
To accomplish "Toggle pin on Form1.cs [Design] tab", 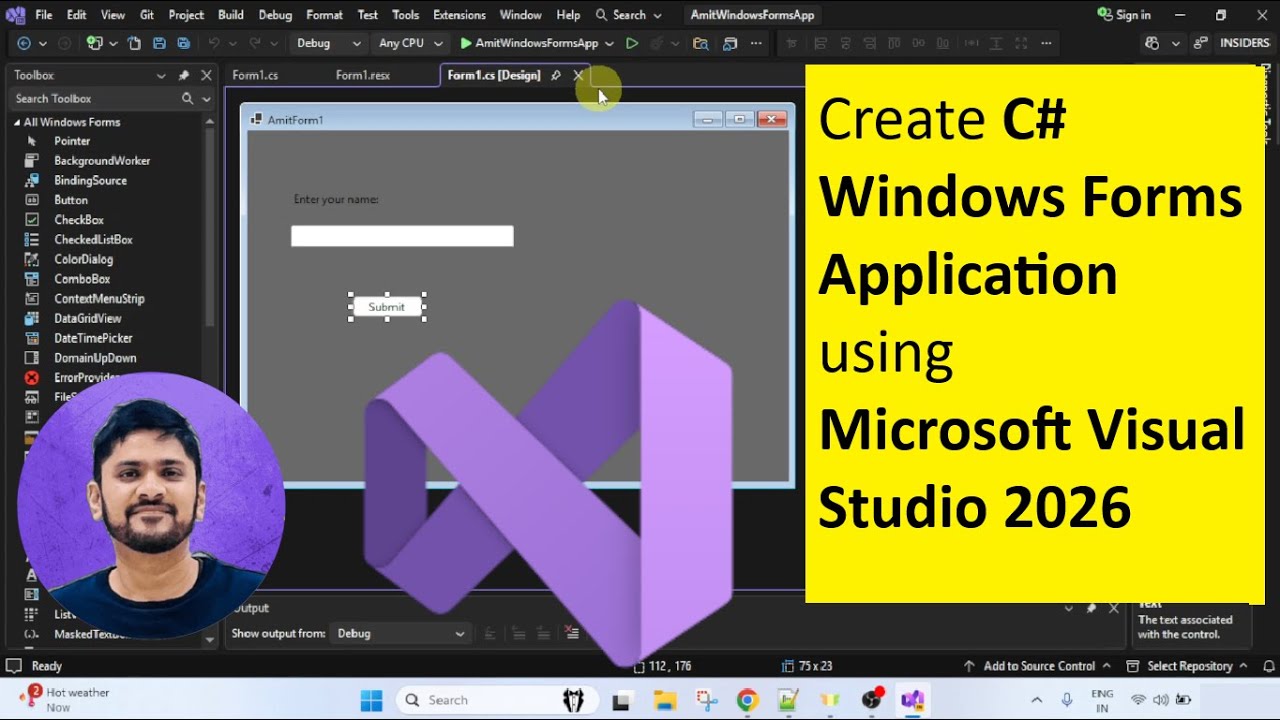I will pos(556,76).
